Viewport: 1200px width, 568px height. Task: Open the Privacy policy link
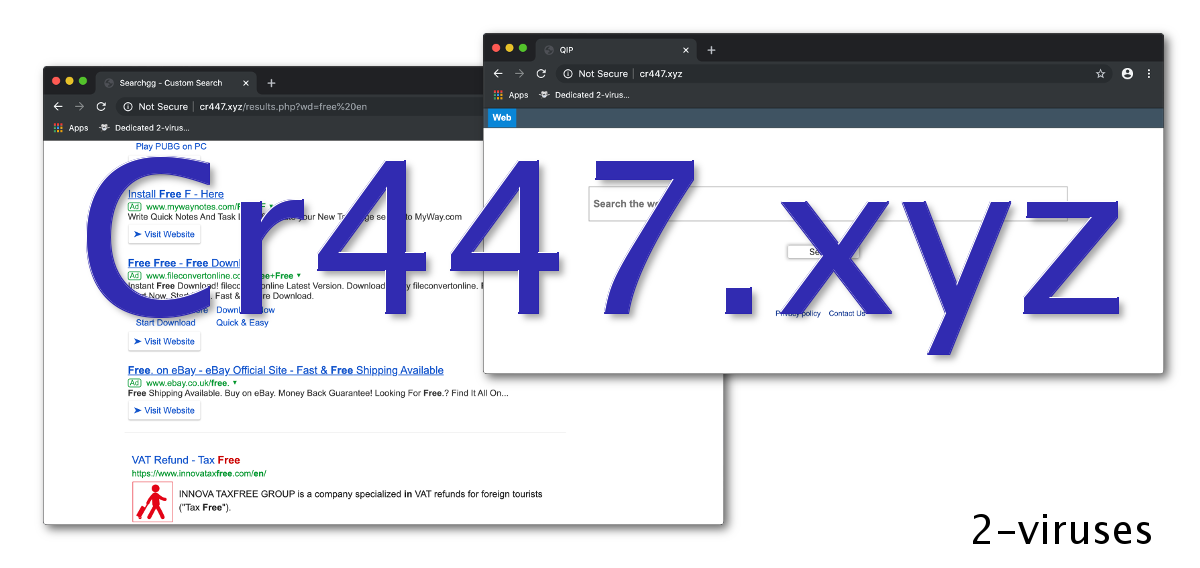point(798,313)
